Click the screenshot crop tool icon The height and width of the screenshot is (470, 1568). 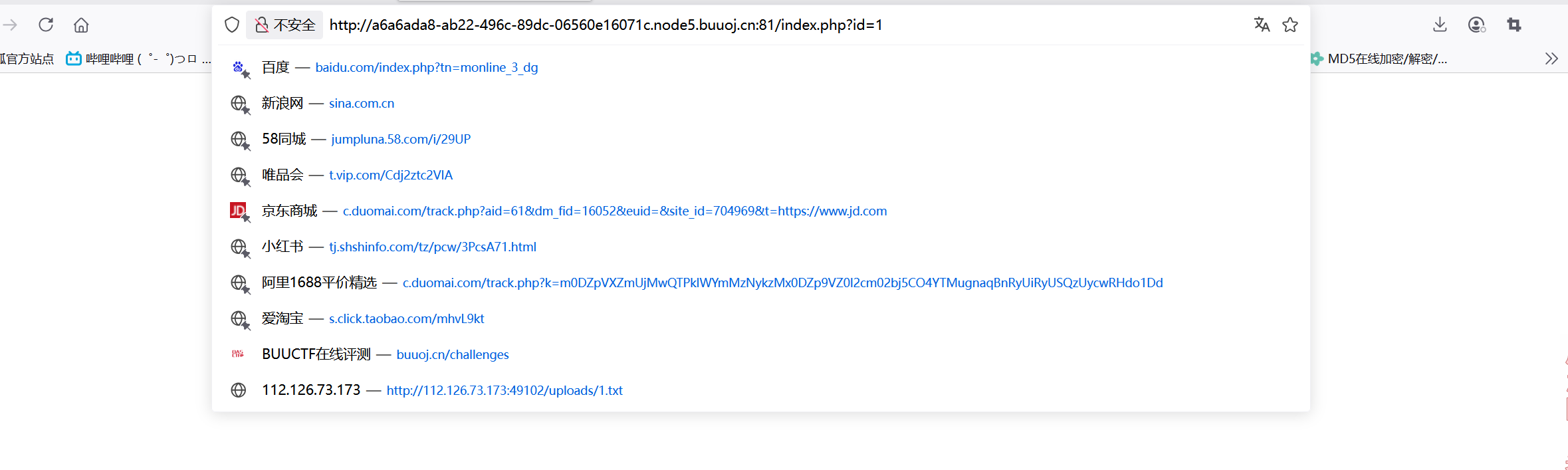pos(1514,25)
